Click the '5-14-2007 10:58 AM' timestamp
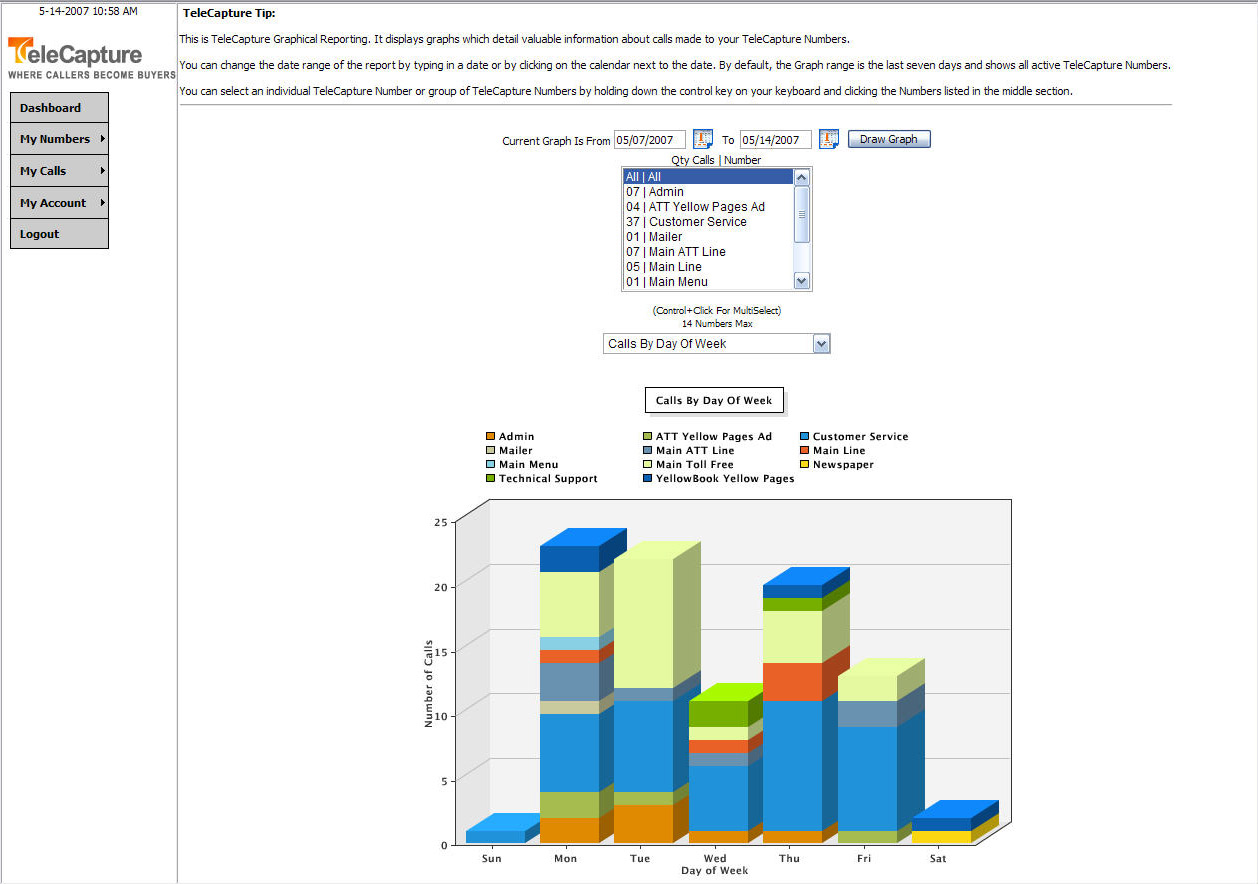The image size is (1258, 884). click(88, 11)
